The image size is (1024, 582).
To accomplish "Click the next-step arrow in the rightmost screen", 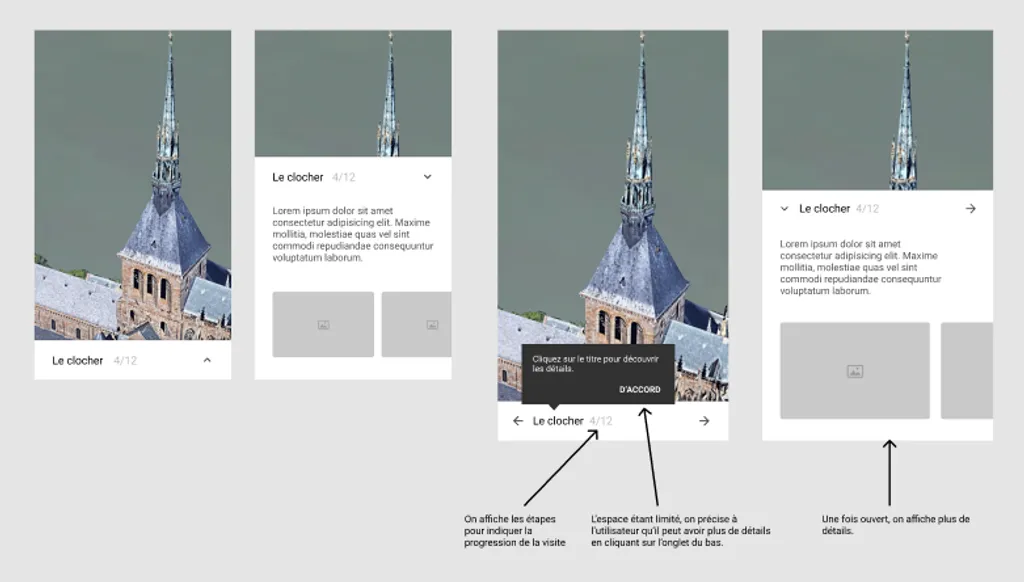I will coord(971,208).
